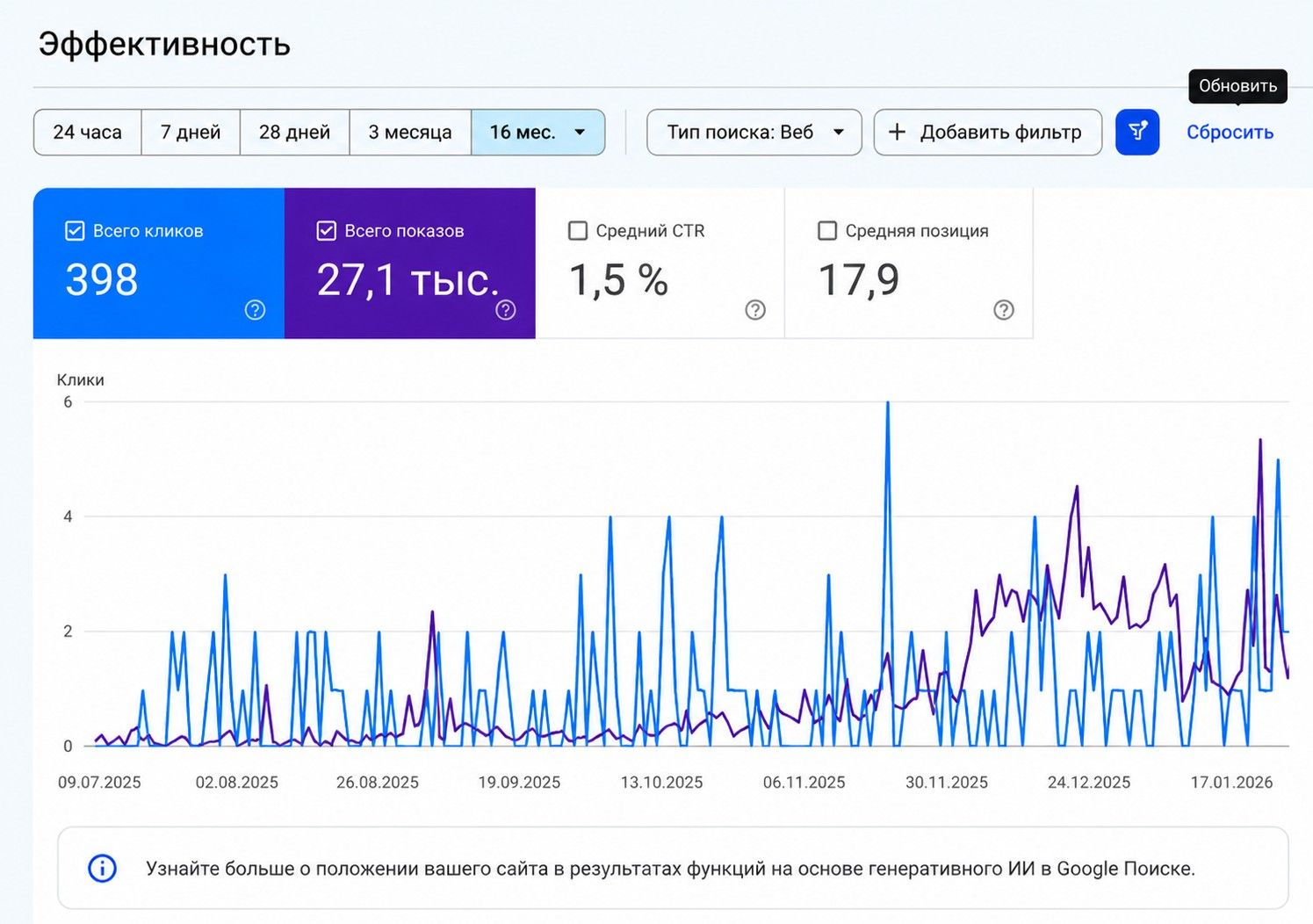Click the Клики axis label
Viewport: 1313px width, 924px height.
(81, 379)
